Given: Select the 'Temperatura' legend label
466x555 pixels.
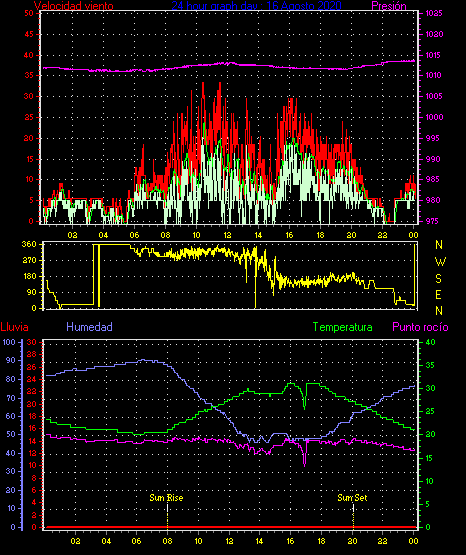Looking at the screenshot, I should (x=343, y=327).
